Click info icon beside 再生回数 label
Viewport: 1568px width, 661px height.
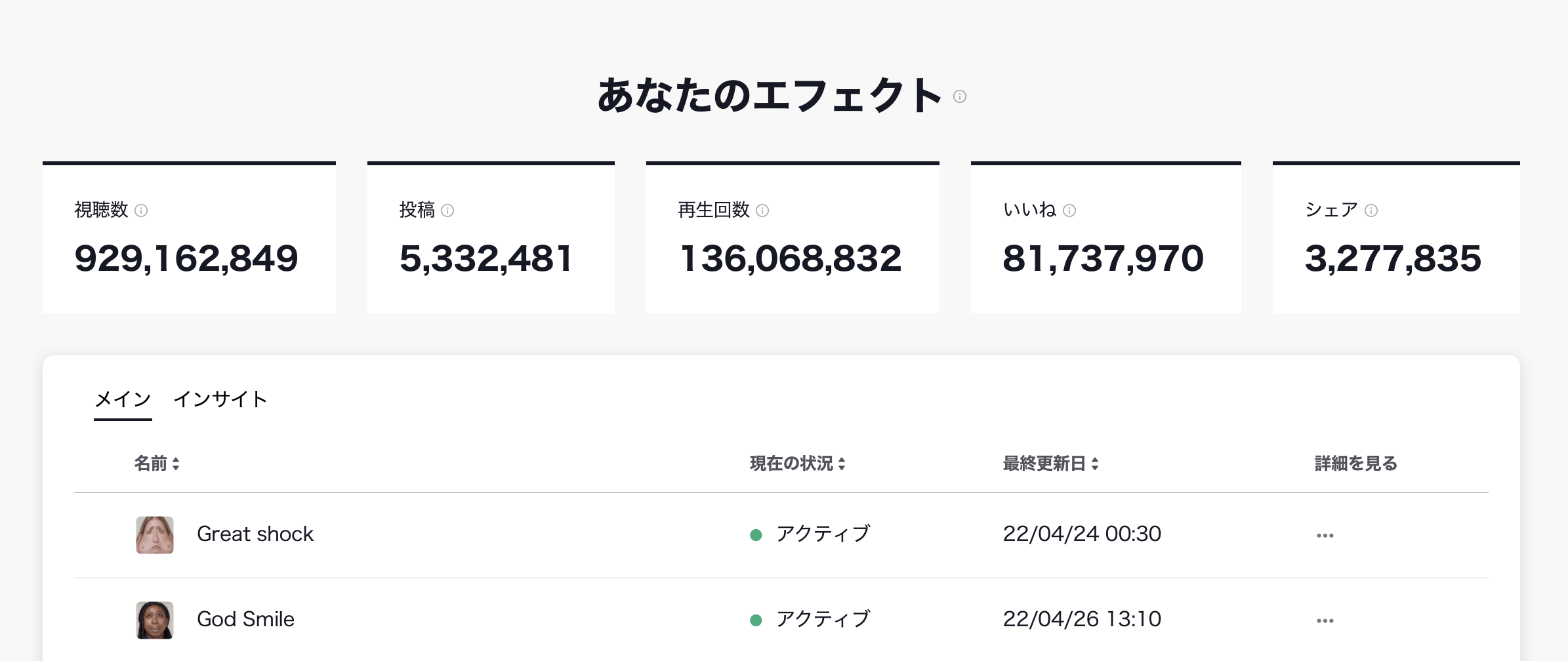point(762,210)
